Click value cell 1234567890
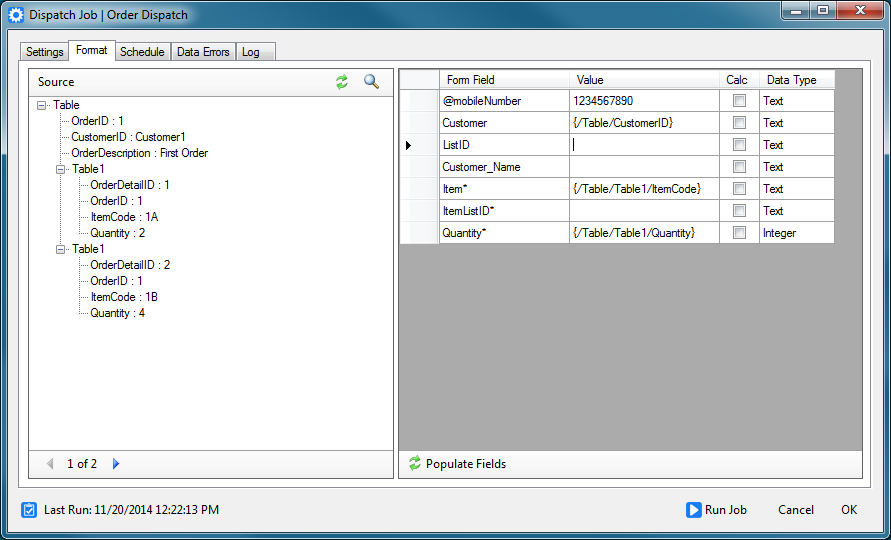Viewport: 891px width, 540px height. [644, 101]
